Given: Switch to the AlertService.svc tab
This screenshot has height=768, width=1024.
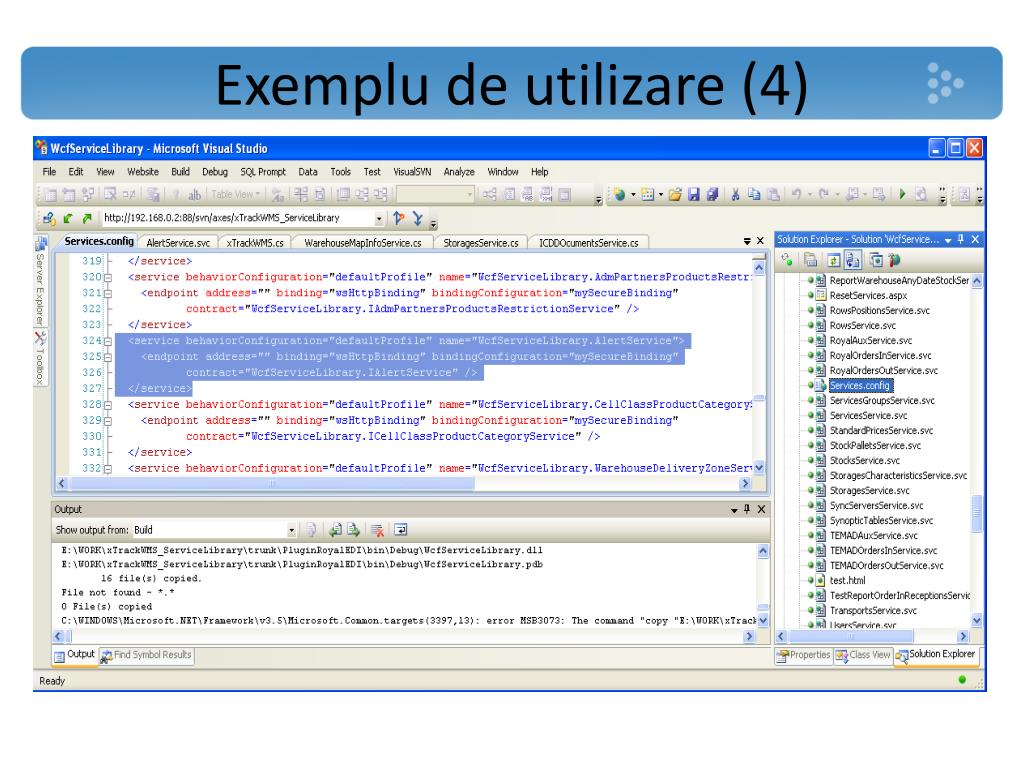Looking at the screenshot, I should pyautogui.click(x=178, y=243).
